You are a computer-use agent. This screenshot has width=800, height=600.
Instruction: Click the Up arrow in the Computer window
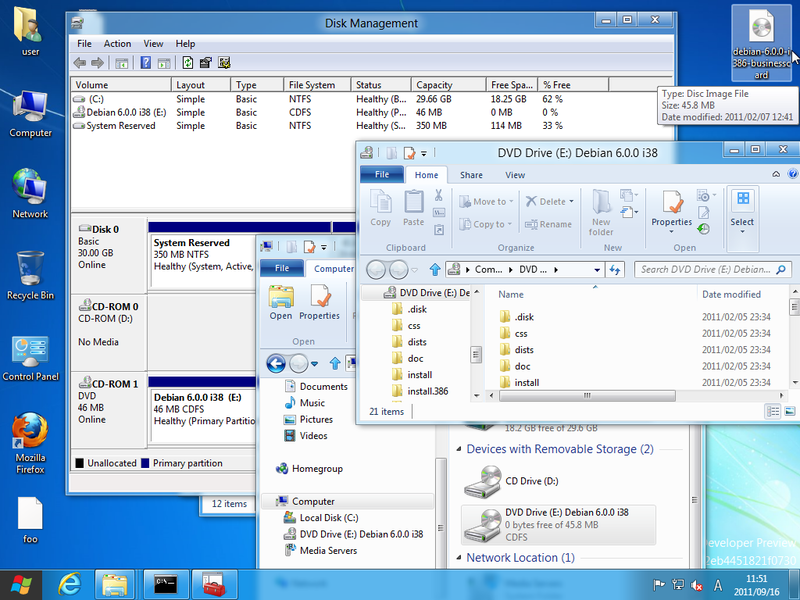tap(335, 364)
